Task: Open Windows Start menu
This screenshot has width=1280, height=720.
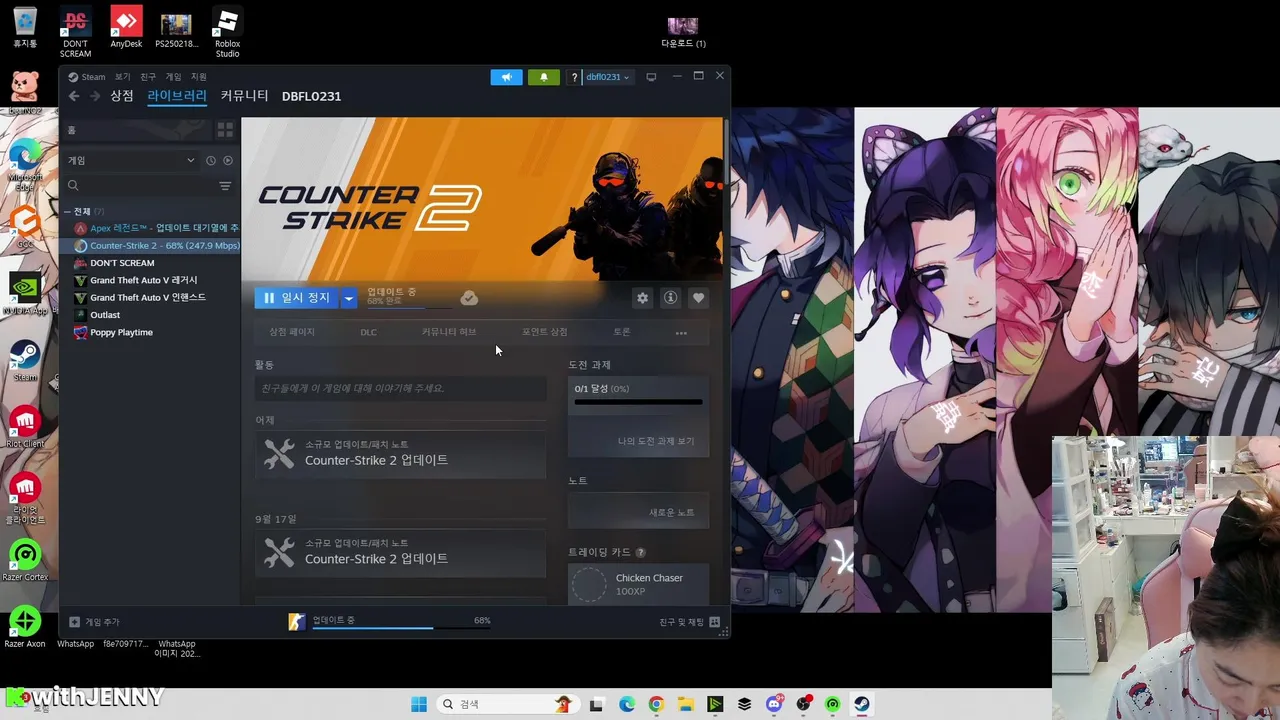Action: pyautogui.click(x=419, y=704)
